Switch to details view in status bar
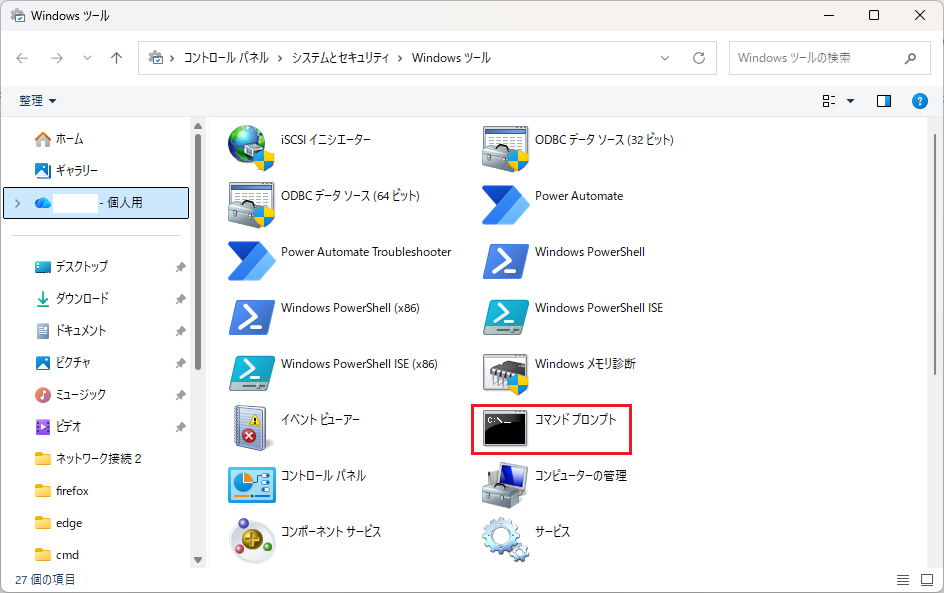The width and height of the screenshot is (944, 593). point(903,580)
